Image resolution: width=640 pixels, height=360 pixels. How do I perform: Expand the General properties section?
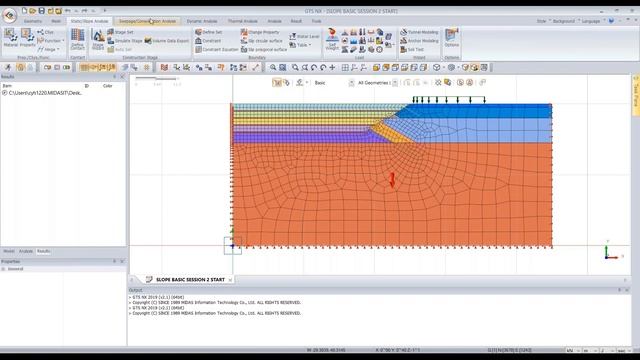[3, 269]
